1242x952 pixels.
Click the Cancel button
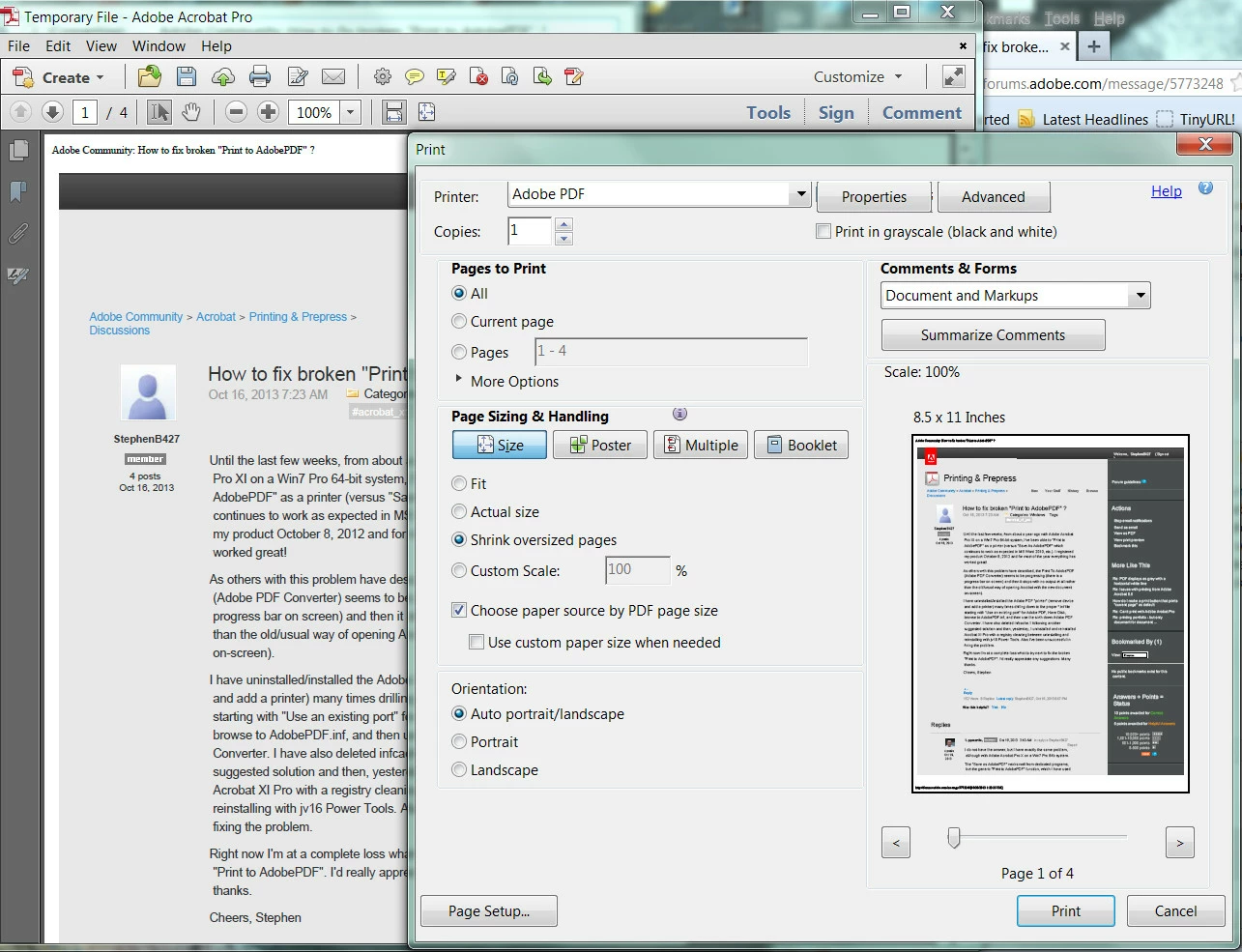[x=1175, y=910]
